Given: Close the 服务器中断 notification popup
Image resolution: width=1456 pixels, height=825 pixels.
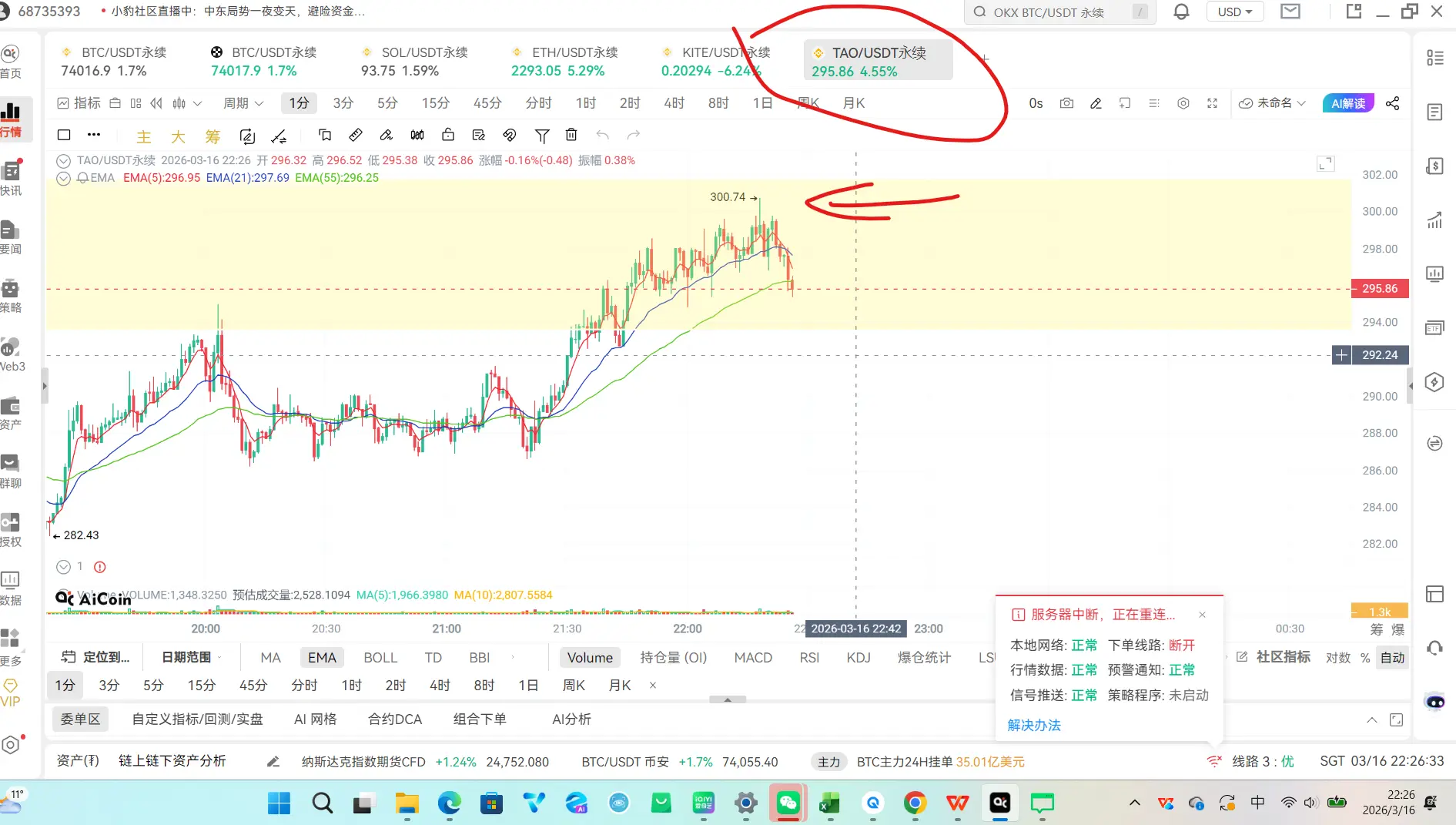Looking at the screenshot, I should point(1202,615).
